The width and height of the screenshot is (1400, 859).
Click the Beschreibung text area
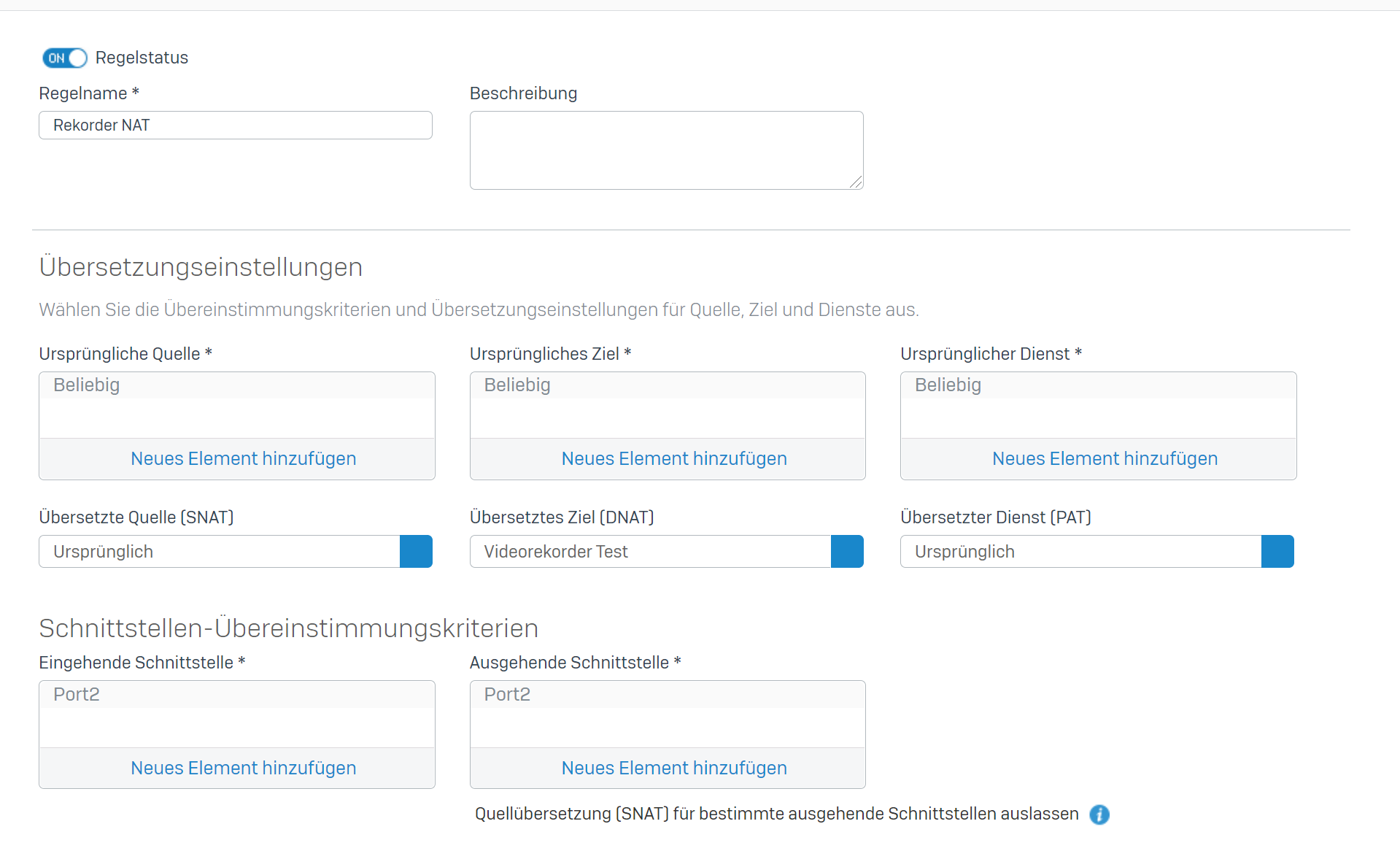[x=666, y=150]
